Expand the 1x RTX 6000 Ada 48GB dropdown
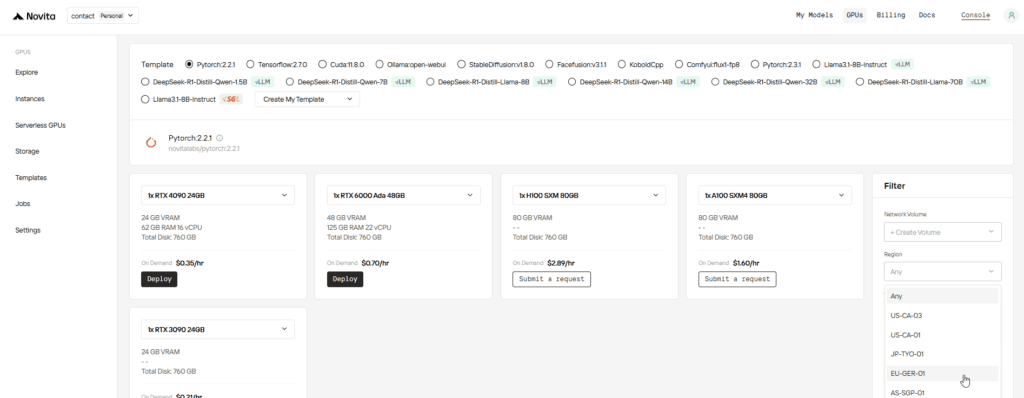Image resolution: width=1024 pixels, height=398 pixels. (x=404, y=195)
